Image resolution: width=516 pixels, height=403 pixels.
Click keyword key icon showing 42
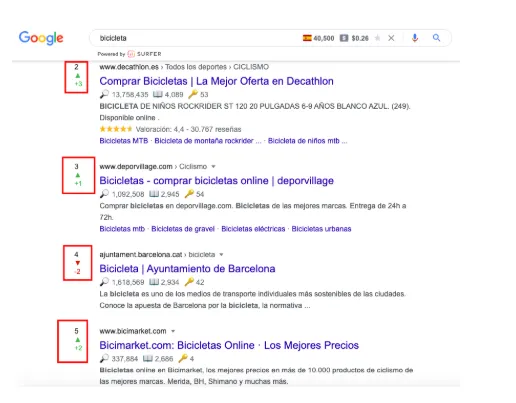coord(189,282)
